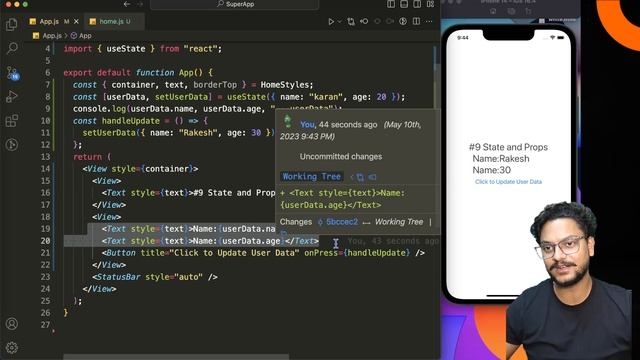Open the italic Working Tree link beside Changes
The width and height of the screenshot is (640, 360).
point(399,222)
